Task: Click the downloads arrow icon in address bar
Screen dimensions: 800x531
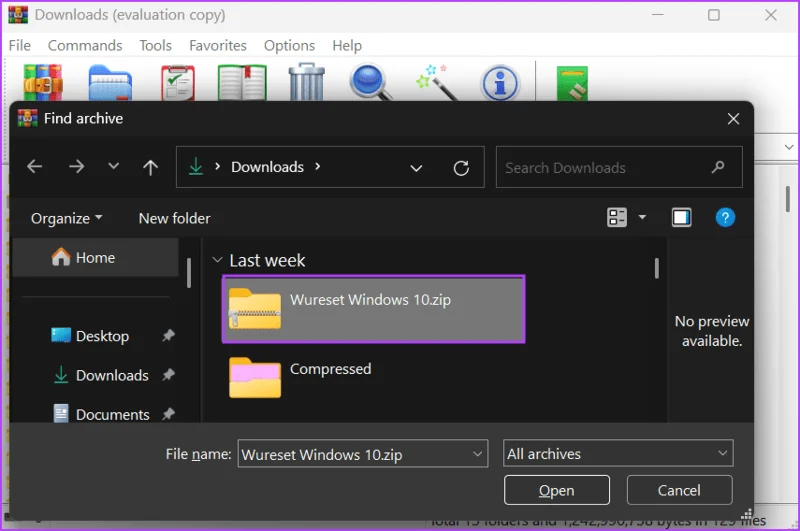Action: coord(196,167)
